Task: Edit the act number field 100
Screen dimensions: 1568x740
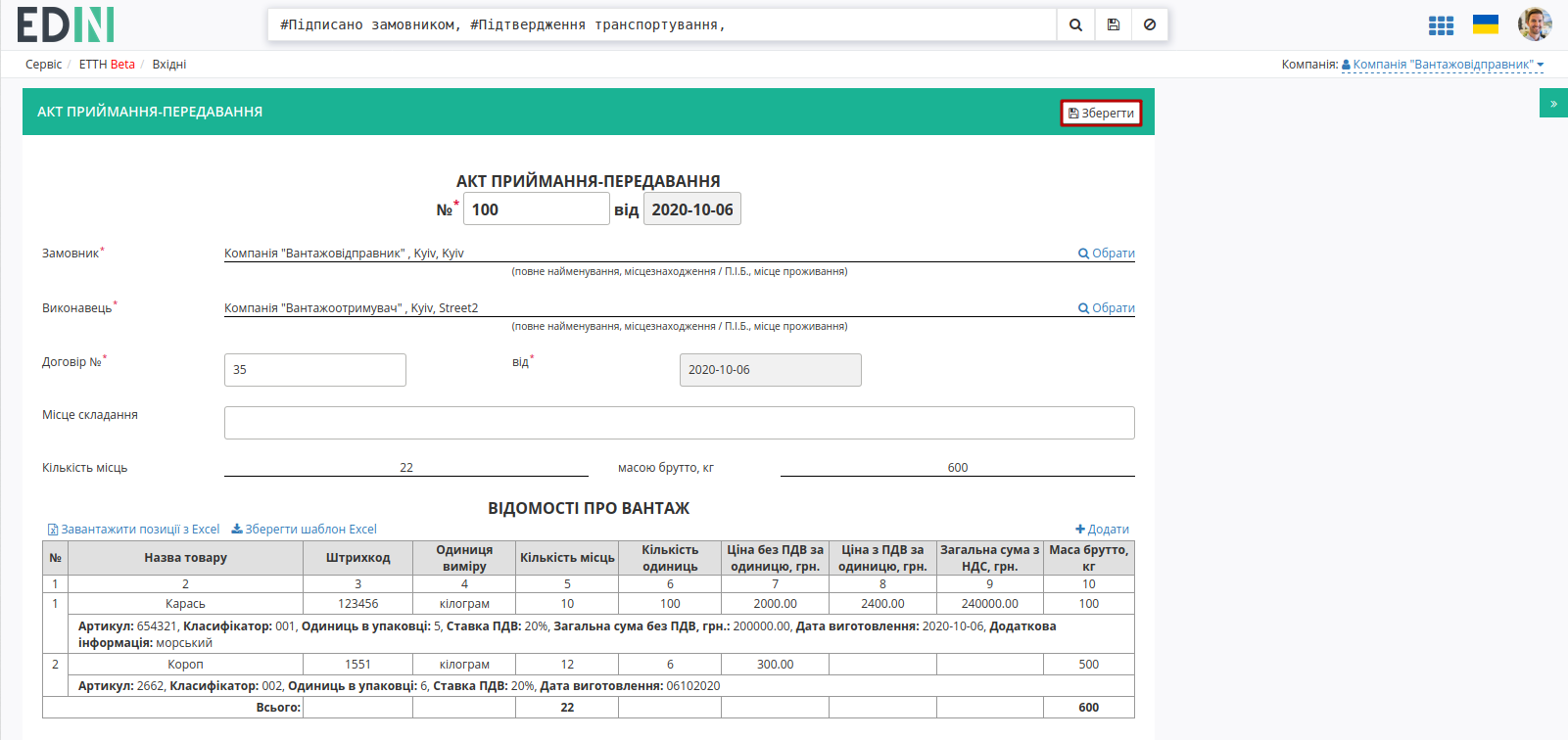Action: (536, 209)
